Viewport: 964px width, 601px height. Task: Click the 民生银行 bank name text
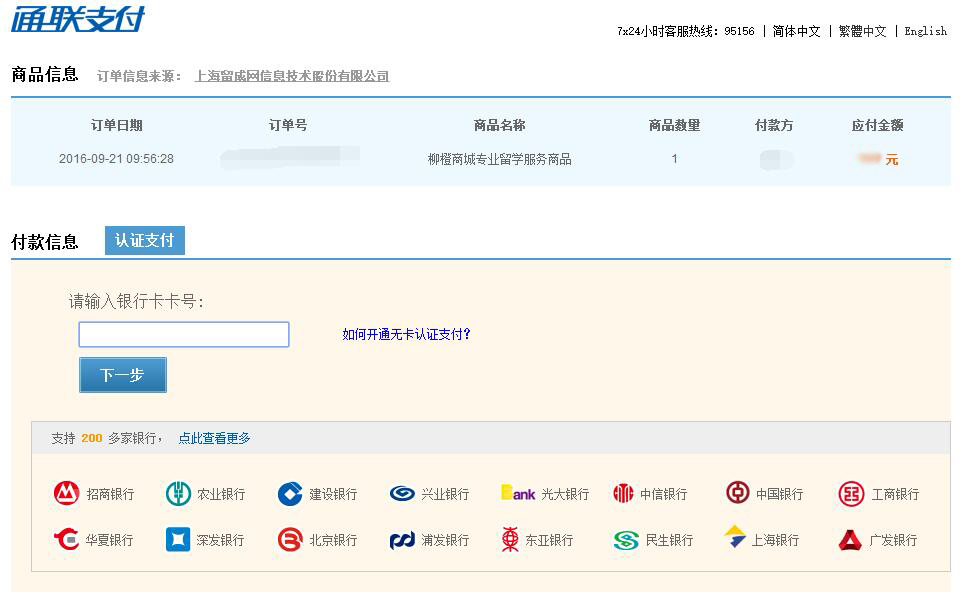pyautogui.click(x=669, y=540)
